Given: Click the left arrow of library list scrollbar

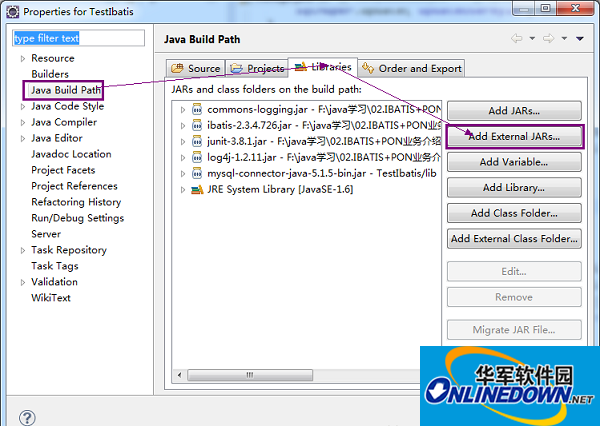Looking at the screenshot, I should [x=179, y=375].
